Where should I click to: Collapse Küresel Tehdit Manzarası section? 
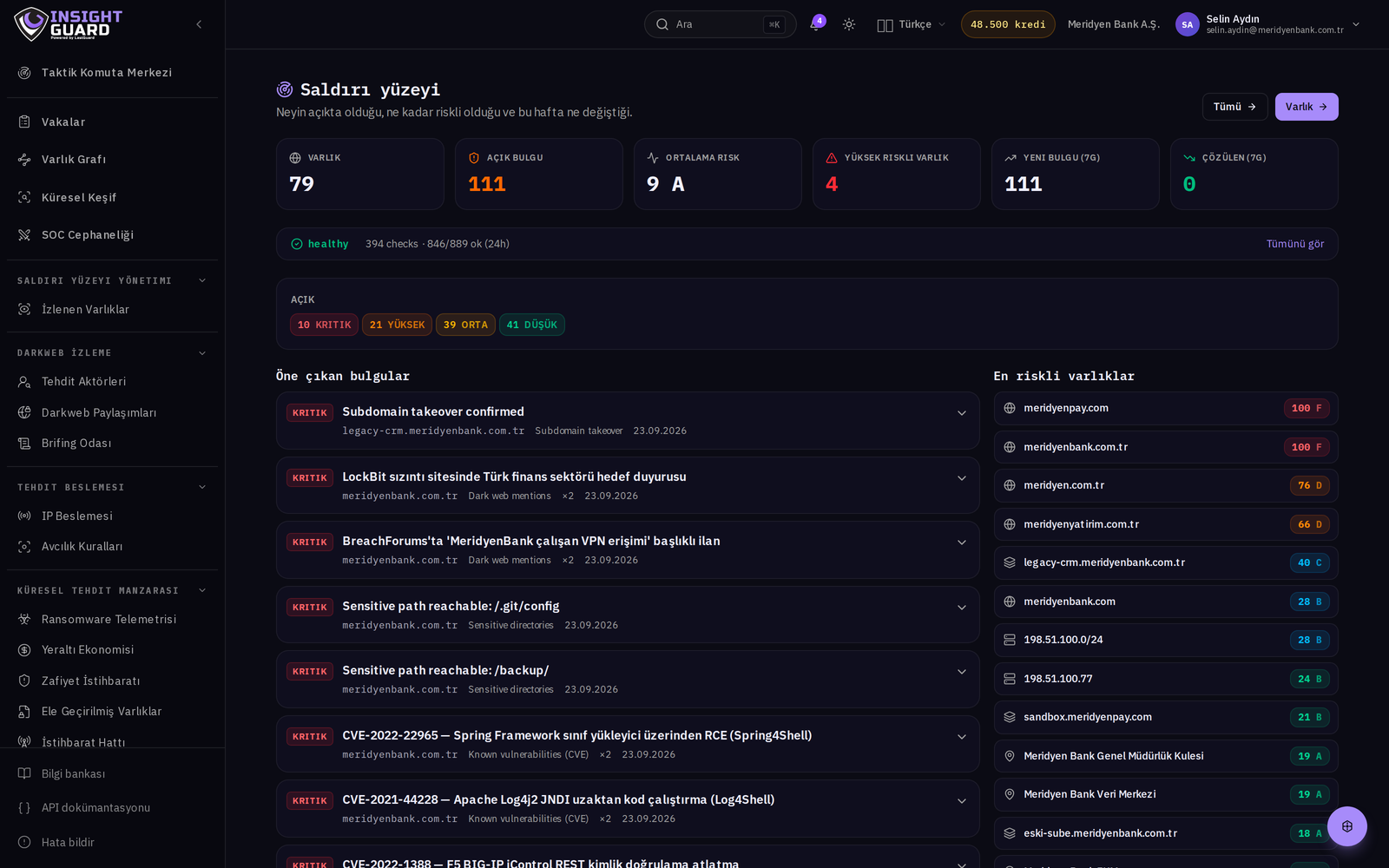(202, 591)
